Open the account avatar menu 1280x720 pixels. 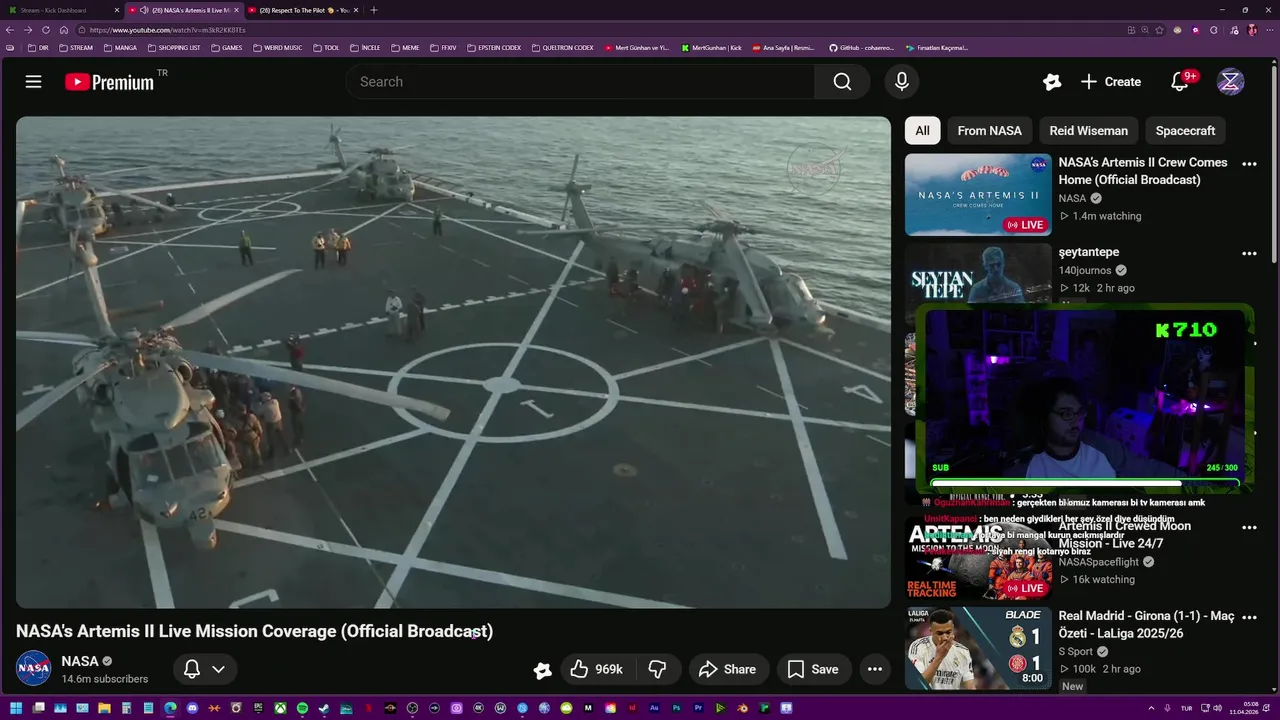[x=1230, y=82]
